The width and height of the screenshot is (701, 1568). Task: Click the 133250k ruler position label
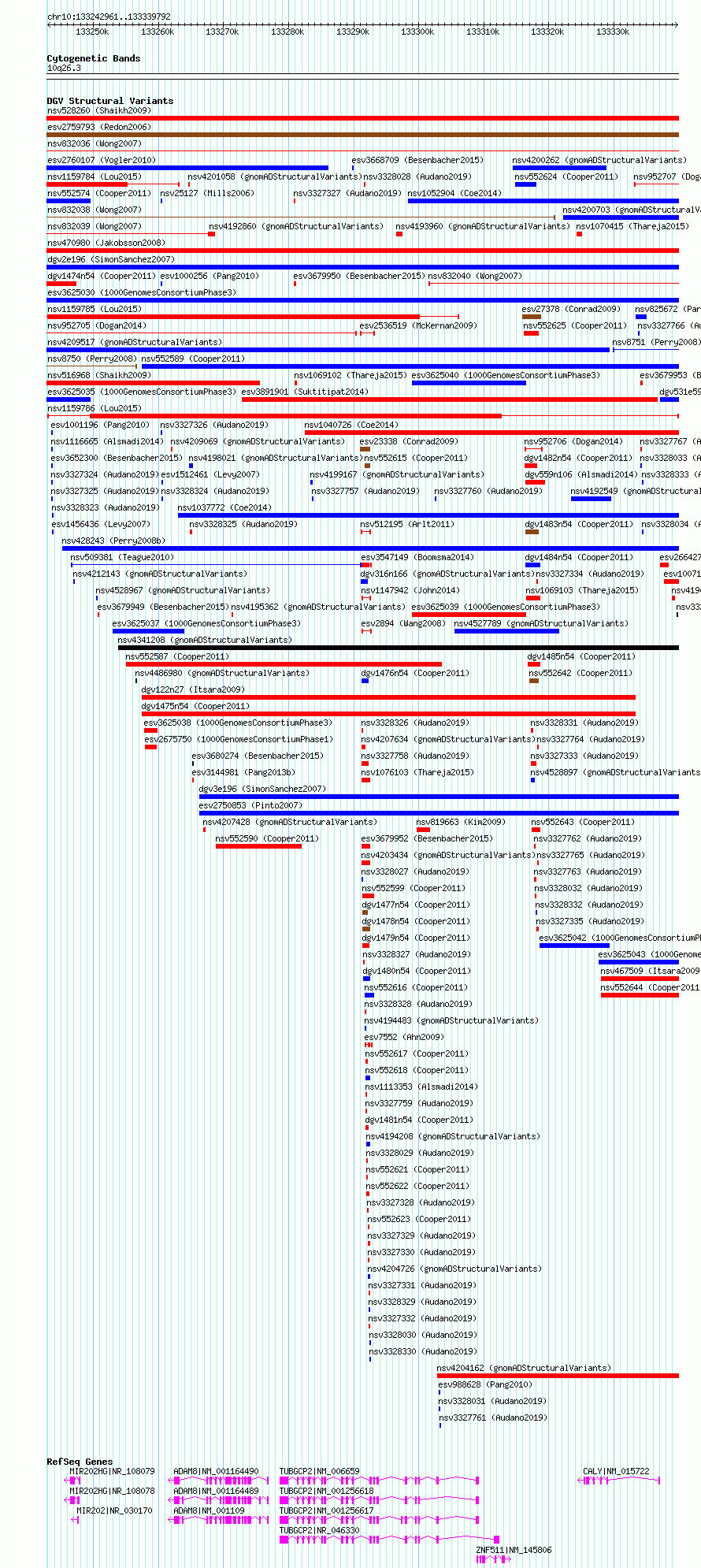tap(92, 32)
